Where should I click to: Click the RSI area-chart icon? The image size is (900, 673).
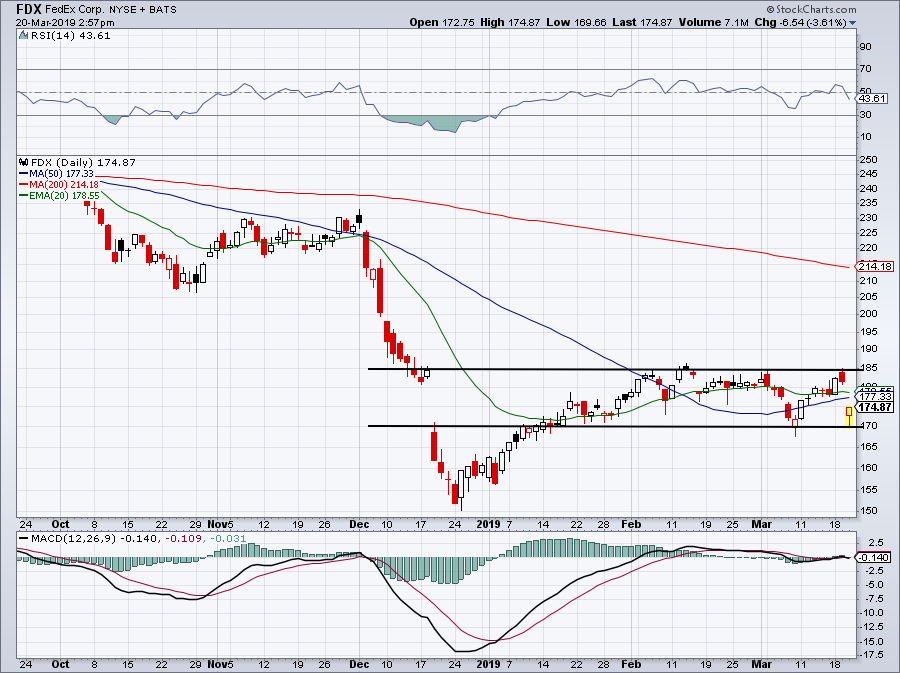(x=23, y=36)
